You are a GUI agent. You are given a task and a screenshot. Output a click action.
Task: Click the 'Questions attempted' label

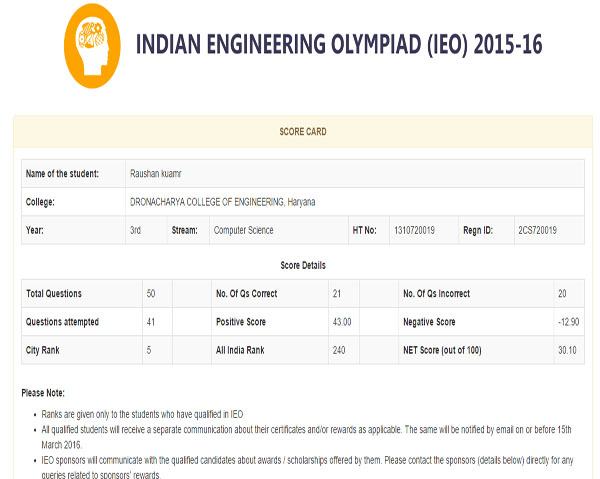click(x=62, y=322)
